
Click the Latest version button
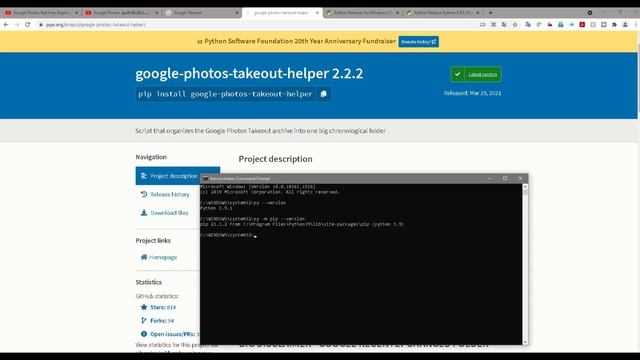476,74
